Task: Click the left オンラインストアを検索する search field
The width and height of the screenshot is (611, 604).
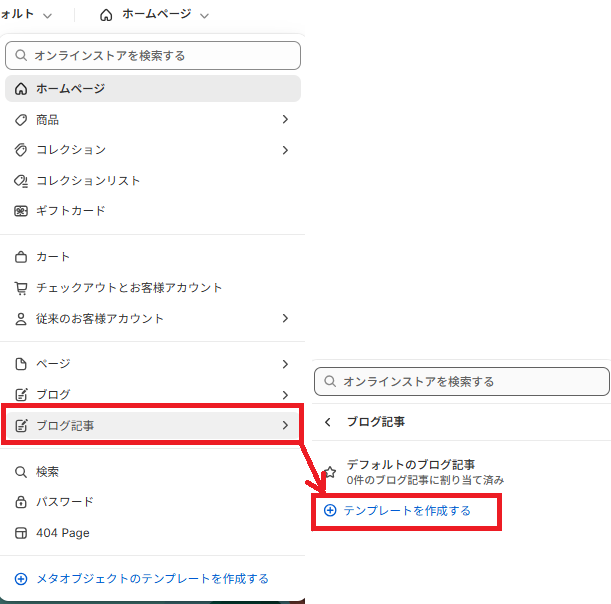Action: point(153,56)
